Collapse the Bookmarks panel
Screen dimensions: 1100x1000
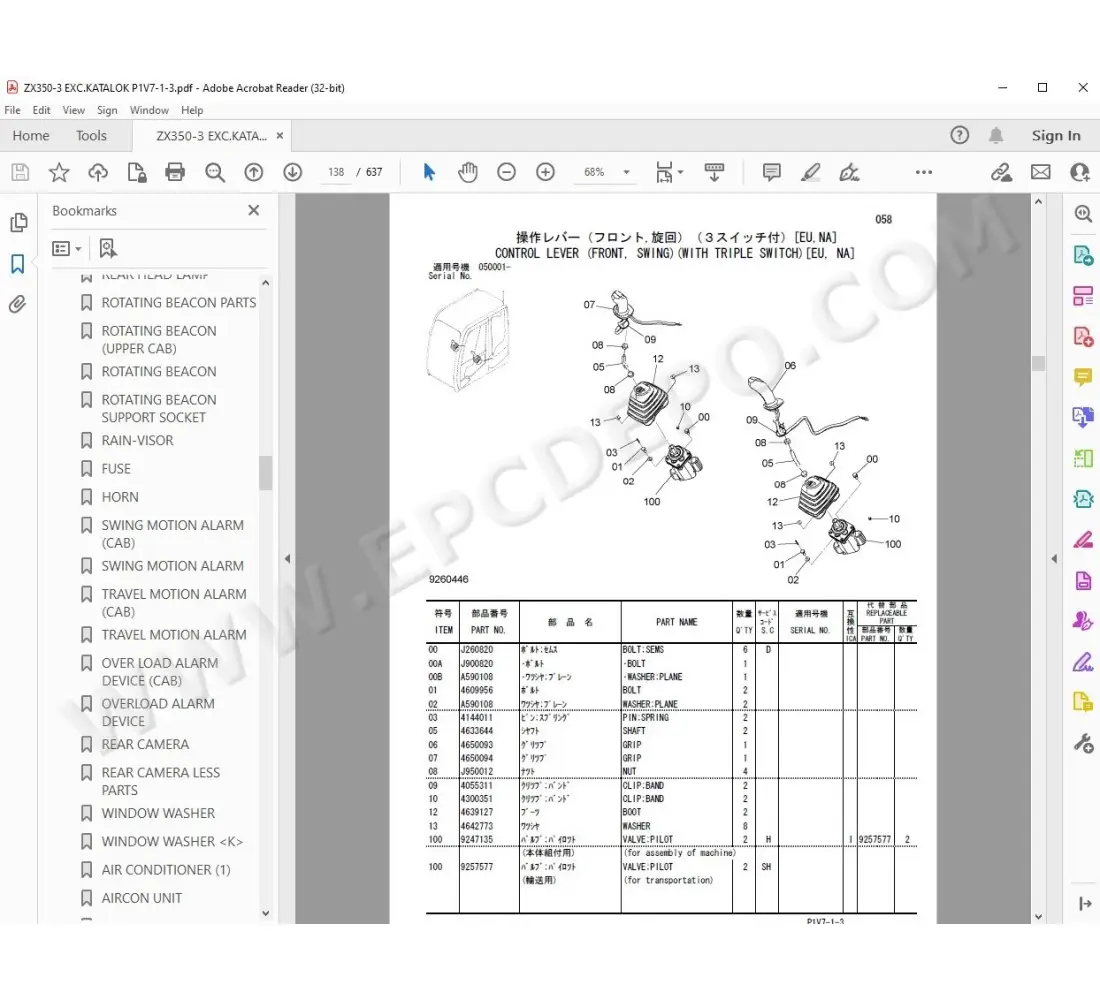coord(253,210)
